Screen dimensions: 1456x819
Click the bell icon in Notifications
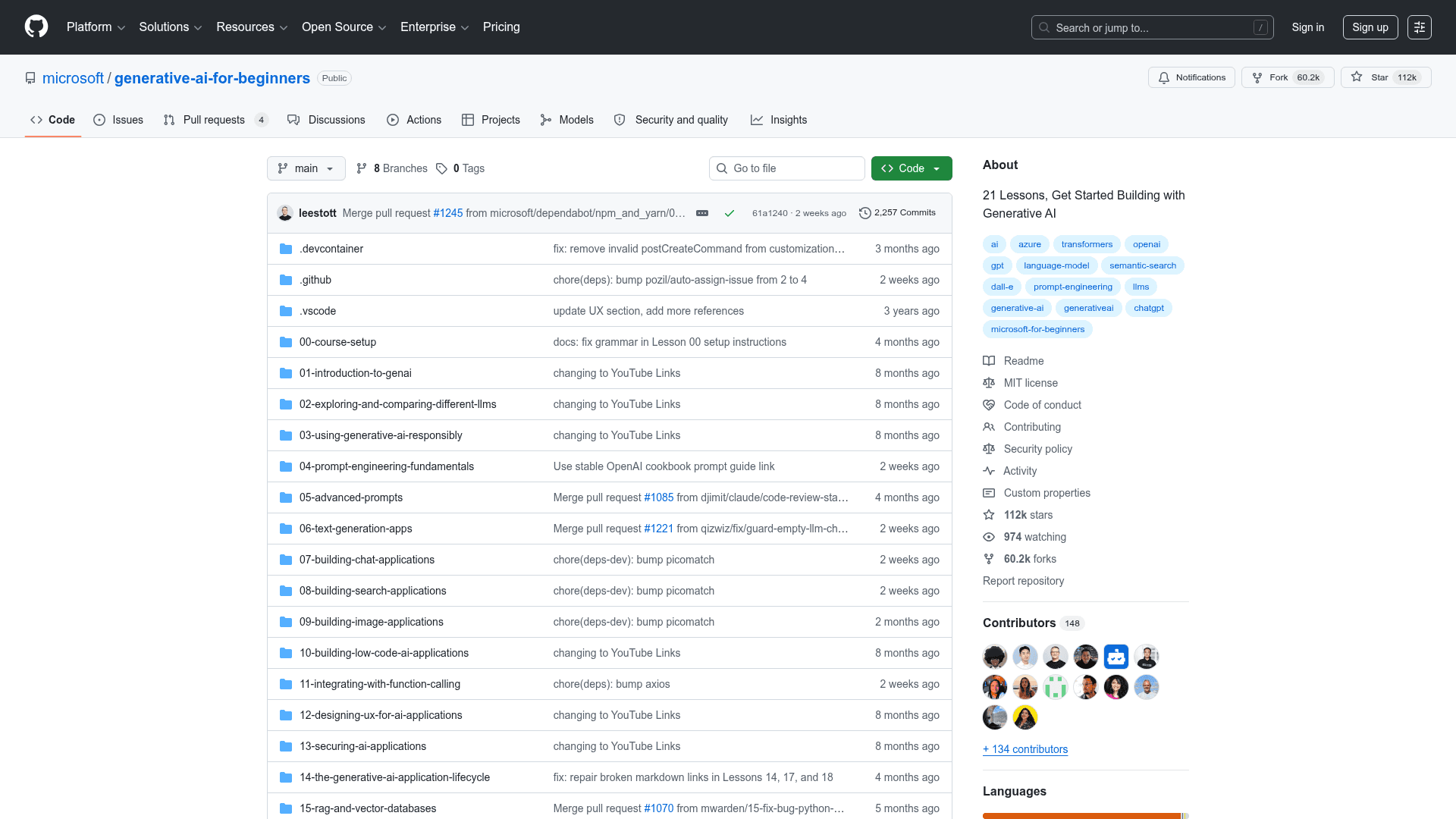pyautogui.click(x=1164, y=77)
